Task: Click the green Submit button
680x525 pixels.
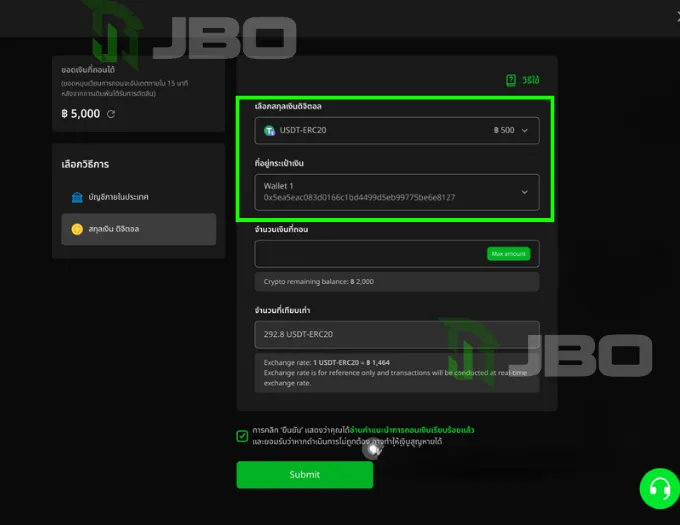Action: click(x=304, y=475)
